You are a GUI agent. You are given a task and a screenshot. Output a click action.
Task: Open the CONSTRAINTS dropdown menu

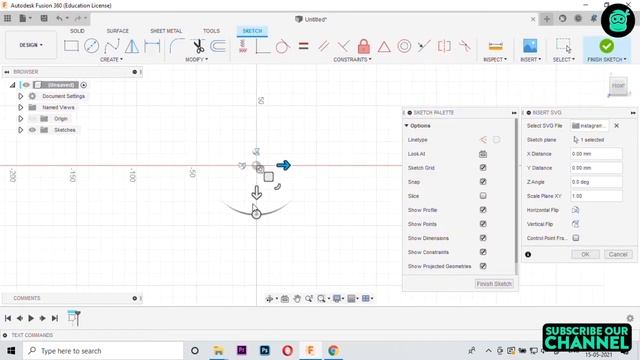pos(352,60)
